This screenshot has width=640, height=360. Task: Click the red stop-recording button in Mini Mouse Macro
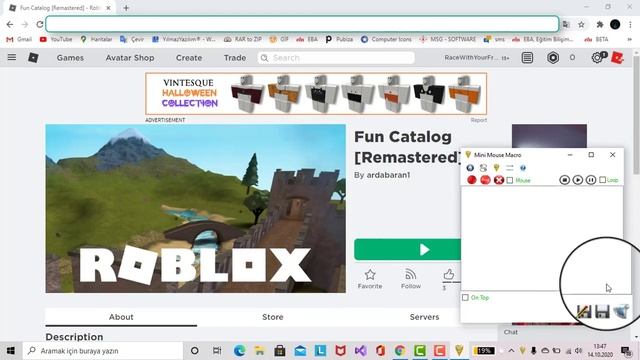(x=485, y=180)
